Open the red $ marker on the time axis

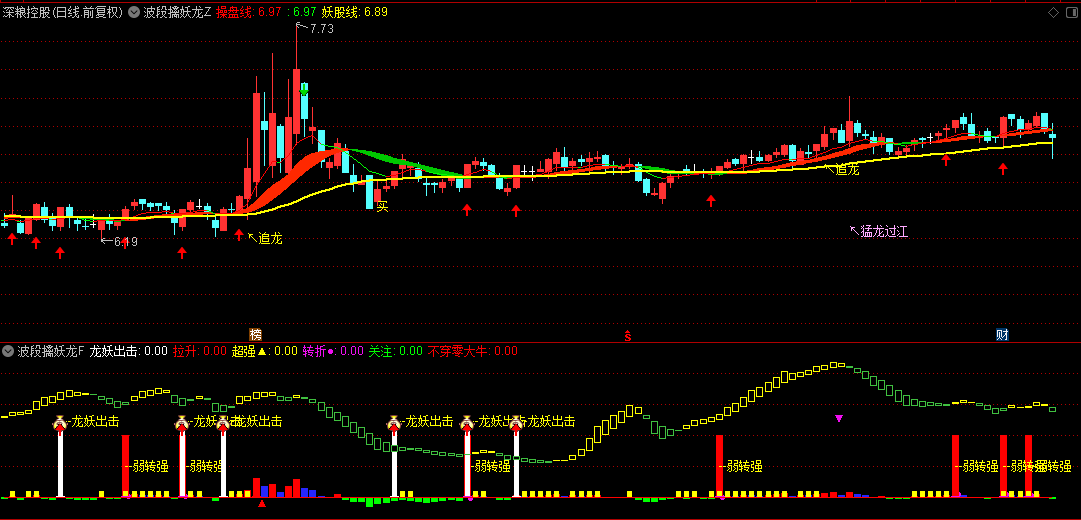coord(628,335)
